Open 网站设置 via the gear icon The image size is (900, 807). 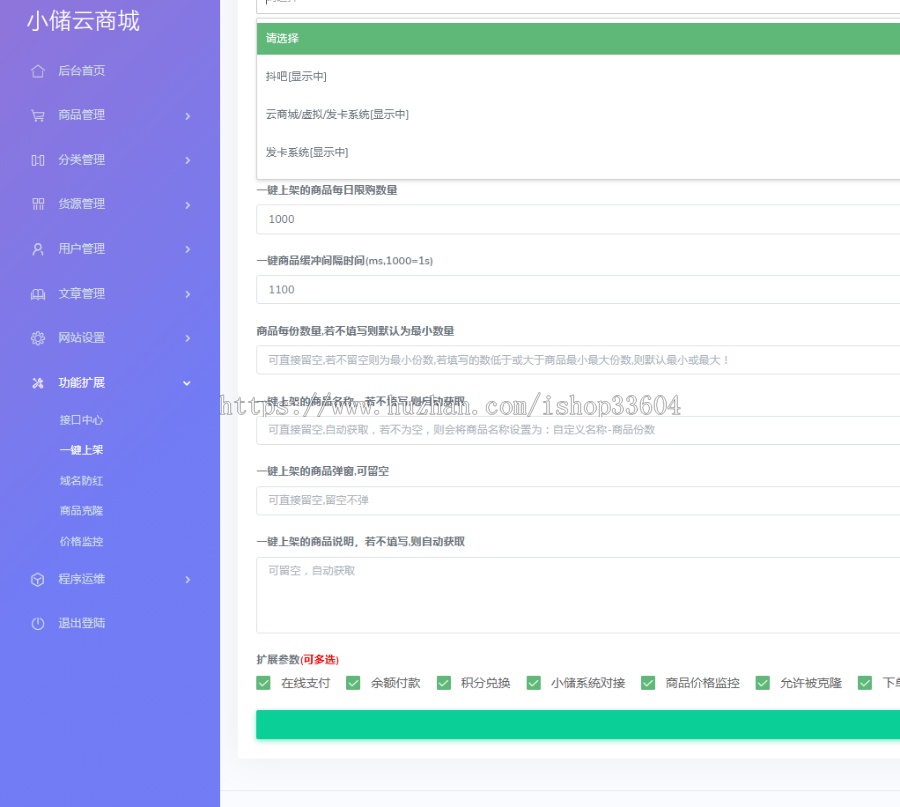[x=40, y=338]
